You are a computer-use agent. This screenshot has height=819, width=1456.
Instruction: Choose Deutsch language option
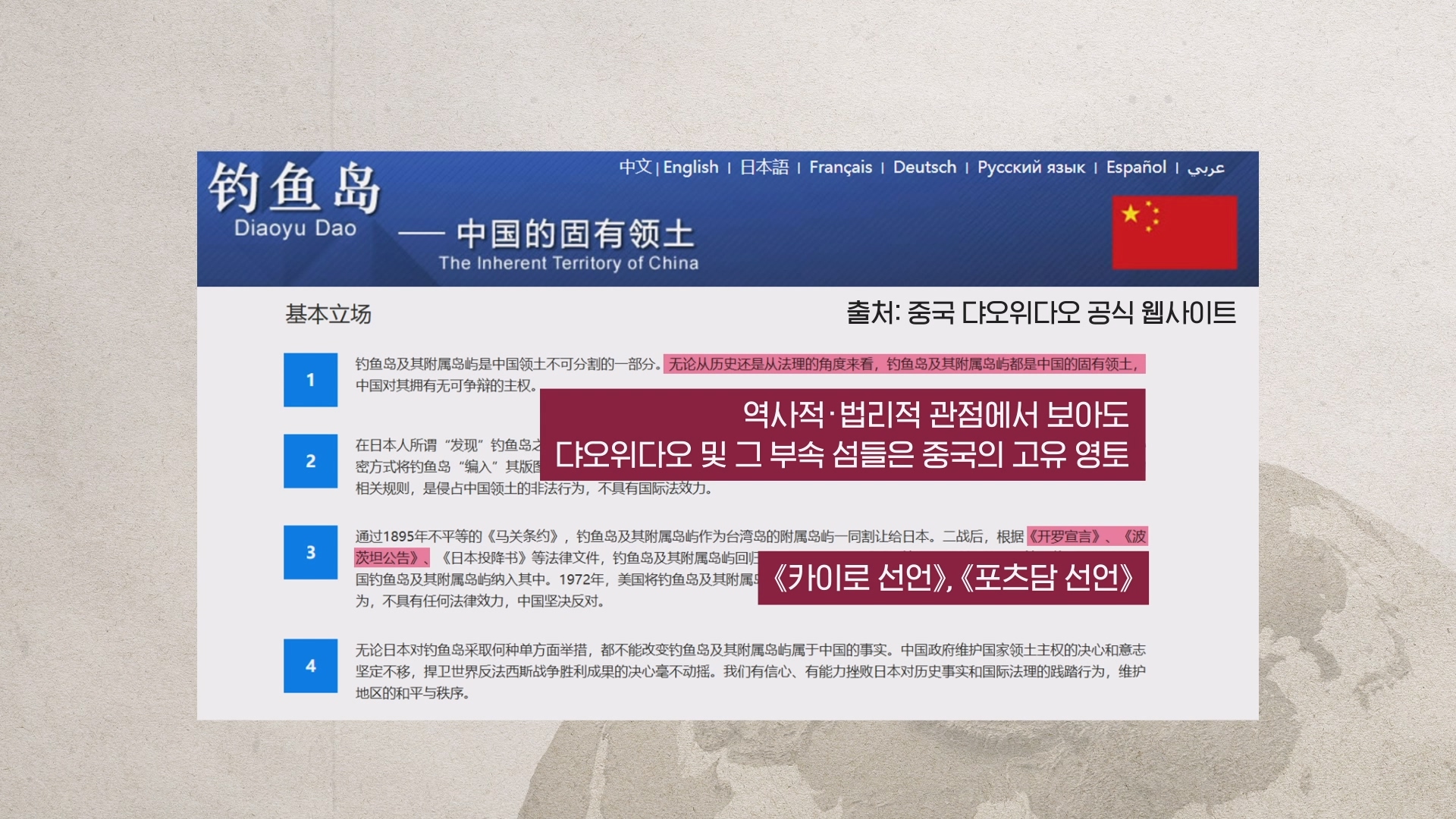coord(924,167)
